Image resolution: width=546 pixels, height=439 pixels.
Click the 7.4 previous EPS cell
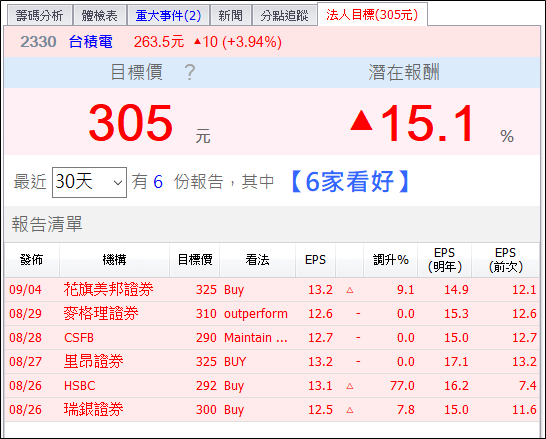click(528, 386)
